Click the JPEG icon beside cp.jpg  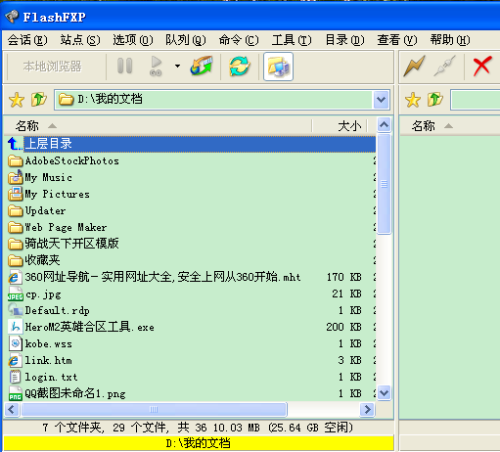[15, 294]
